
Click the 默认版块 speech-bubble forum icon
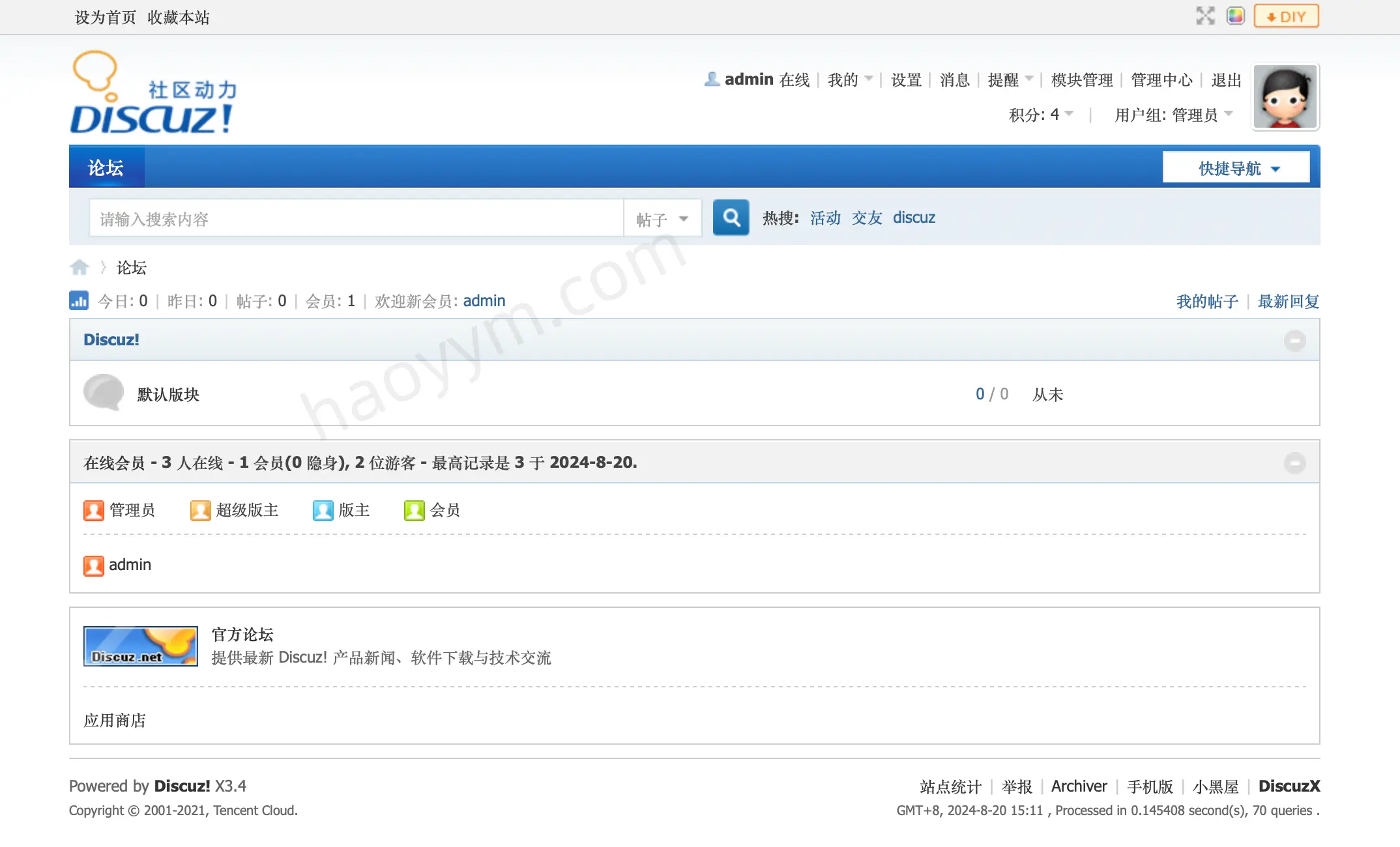104,394
